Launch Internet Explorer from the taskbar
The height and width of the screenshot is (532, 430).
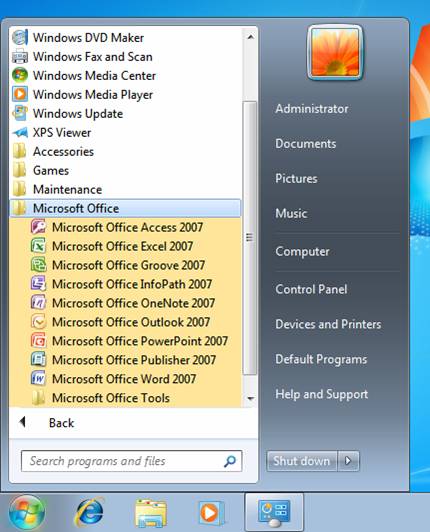pos(89,512)
